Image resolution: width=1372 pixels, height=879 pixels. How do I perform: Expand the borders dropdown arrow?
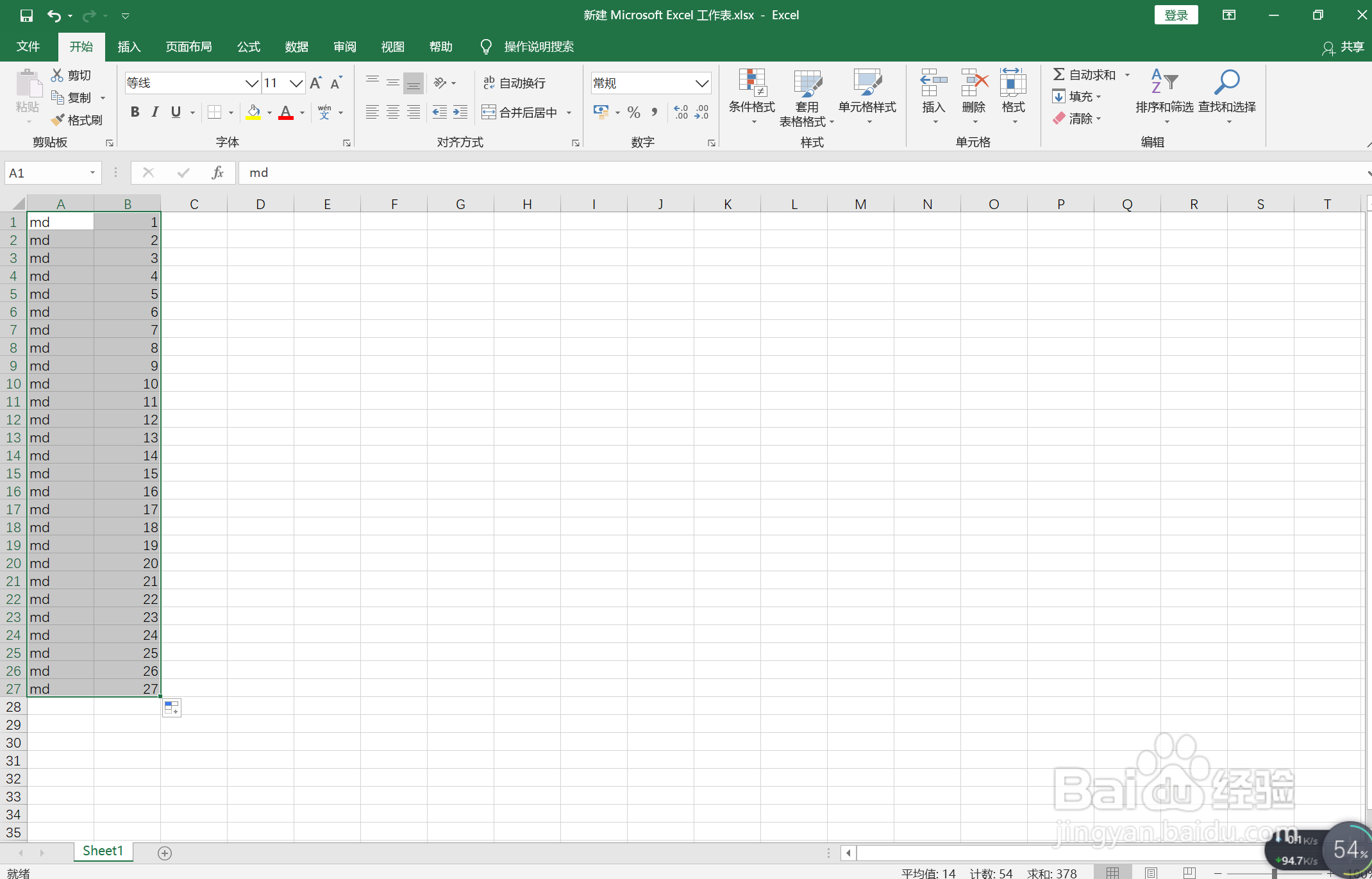point(231,113)
